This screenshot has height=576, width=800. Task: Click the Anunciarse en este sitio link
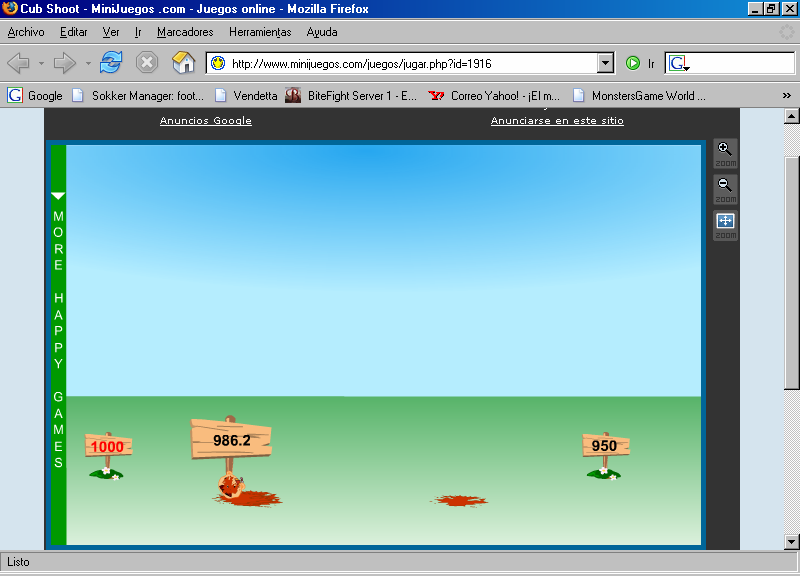(557, 121)
